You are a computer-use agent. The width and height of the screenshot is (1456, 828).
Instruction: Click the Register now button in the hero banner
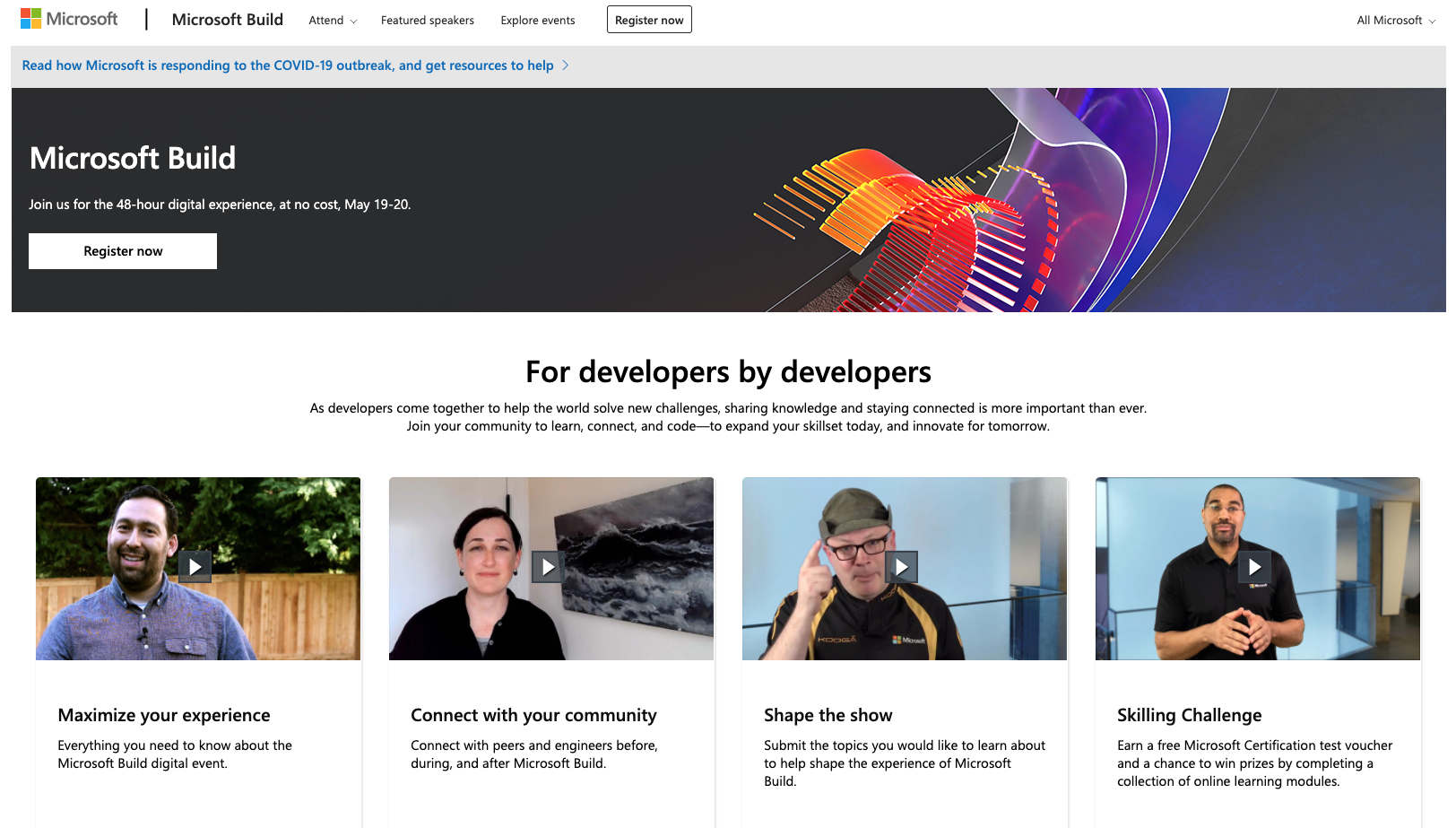click(x=122, y=250)
